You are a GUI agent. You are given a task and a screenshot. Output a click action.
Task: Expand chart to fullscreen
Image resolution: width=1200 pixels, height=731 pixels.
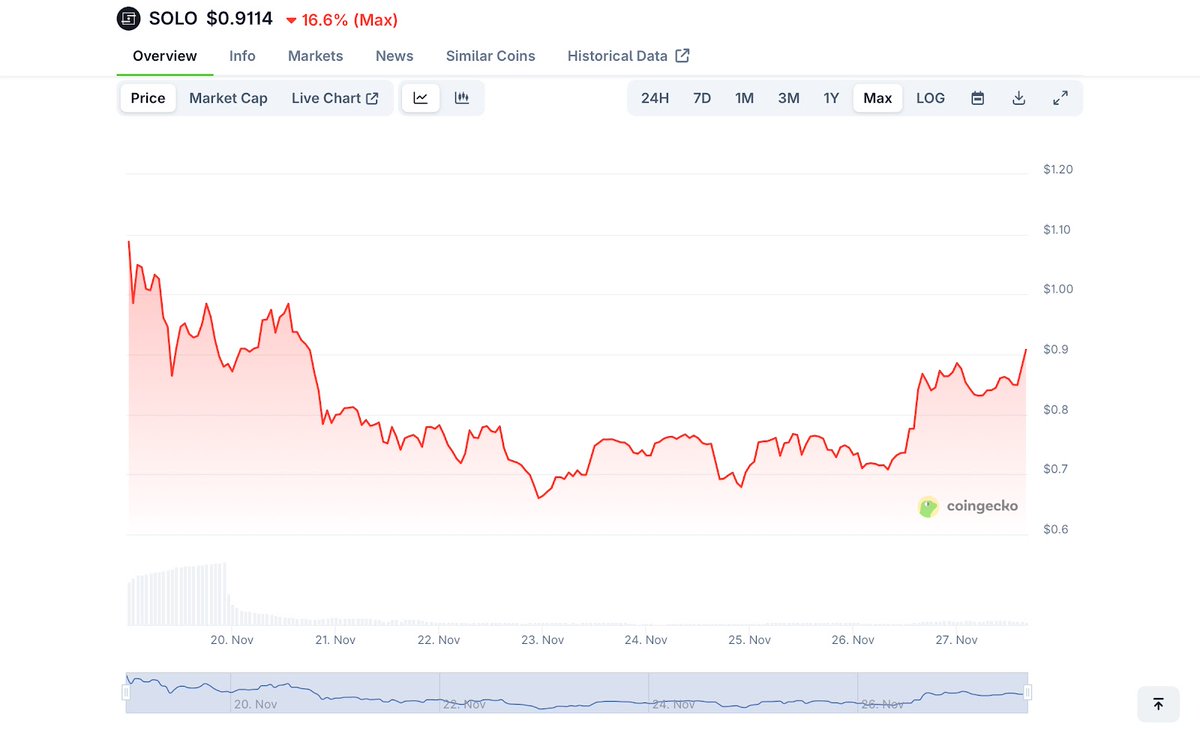[x=1060, y=98]
